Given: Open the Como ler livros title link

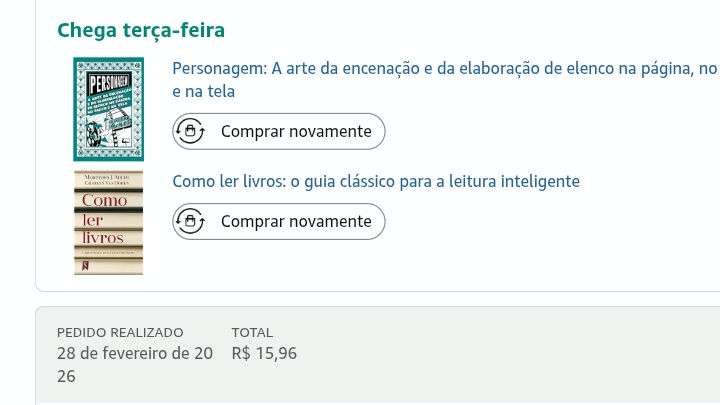Looking at the screenshot, I should 376,181.
